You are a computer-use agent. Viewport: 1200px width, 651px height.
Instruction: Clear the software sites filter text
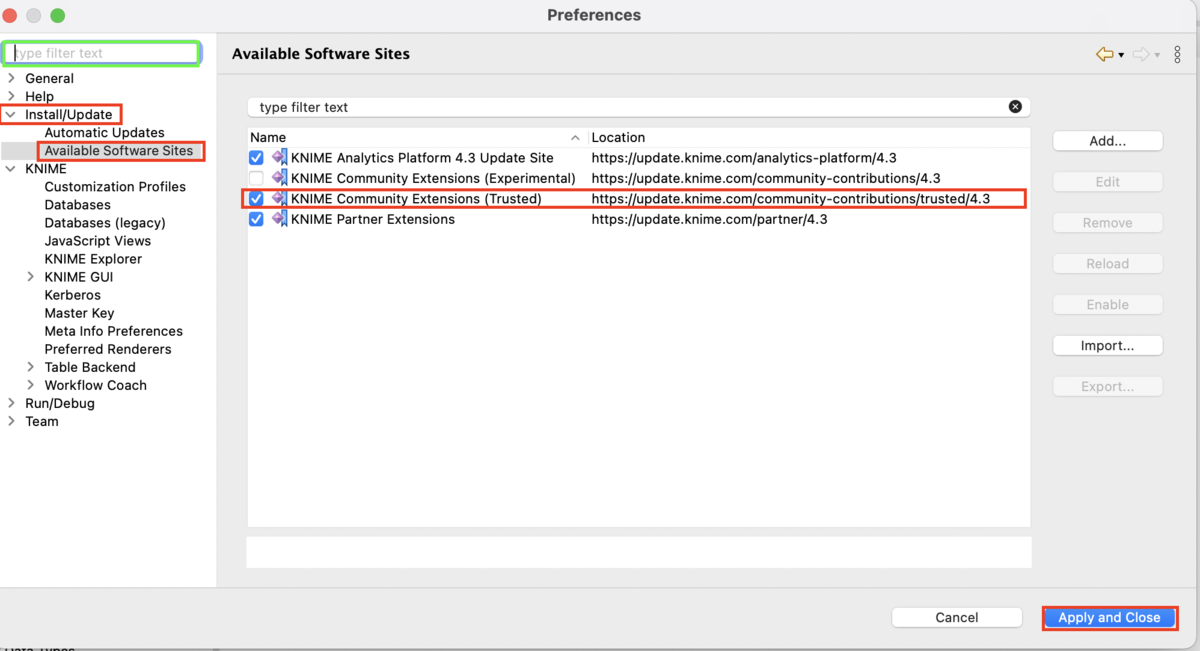click(1015, 107)
